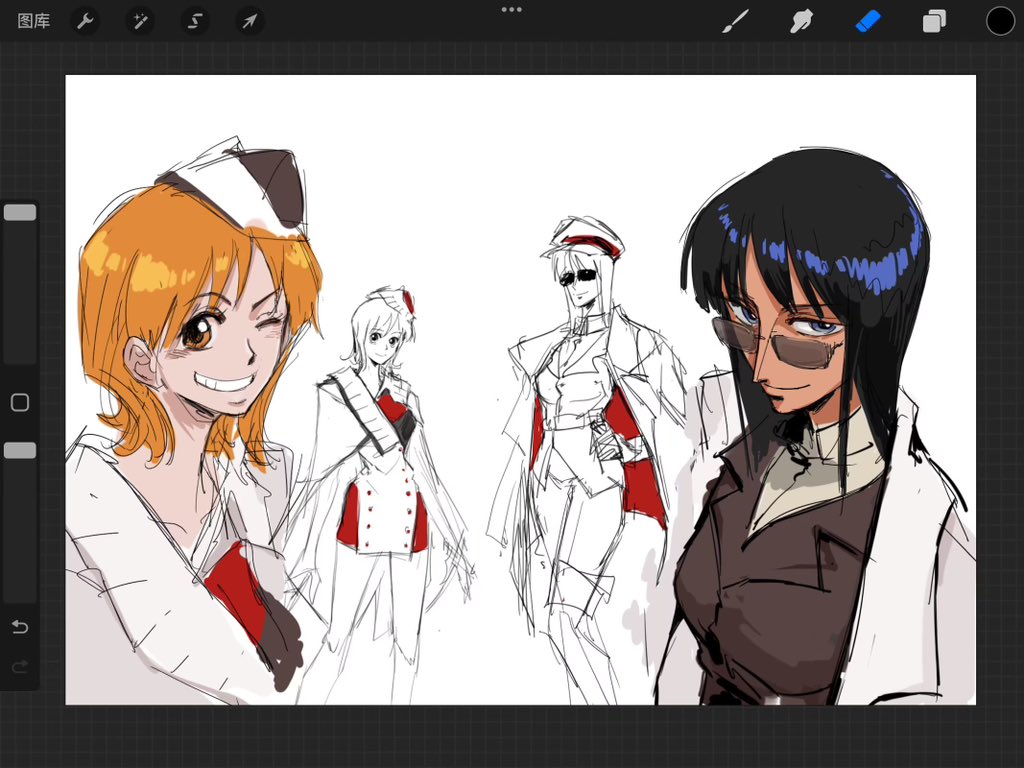Open the Layers panel

click(x=934, y=21)
